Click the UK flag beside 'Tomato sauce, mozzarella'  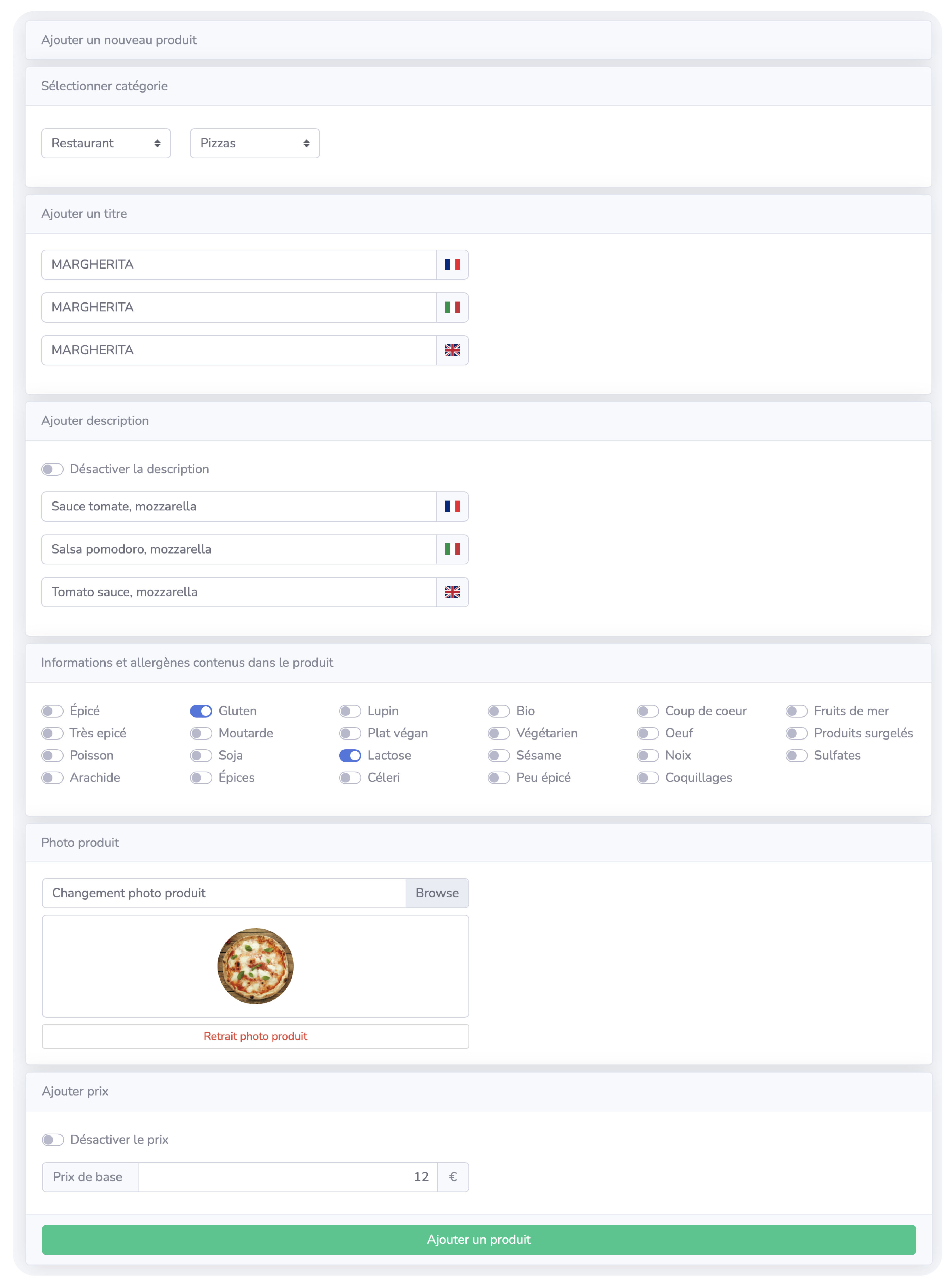[452, 592]
